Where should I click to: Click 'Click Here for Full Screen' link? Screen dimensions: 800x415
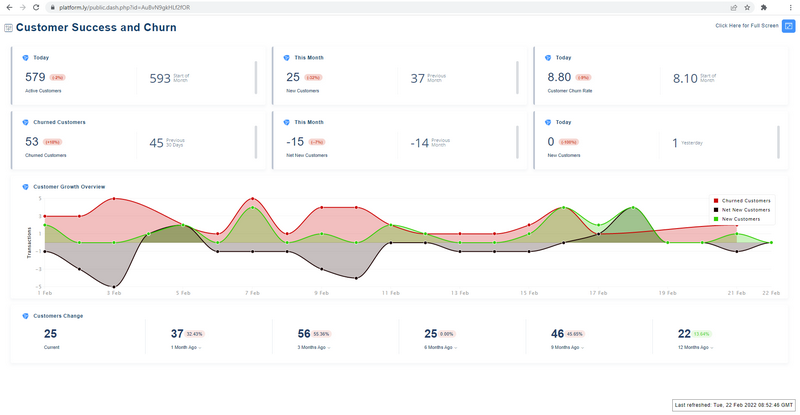[747, 26]
